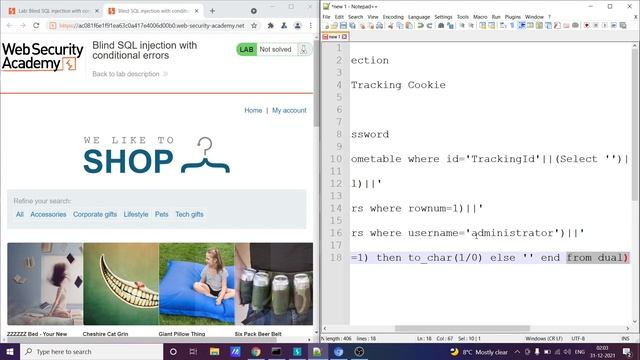Close the 'new 1' Notepad++ tab

[344, 37]
